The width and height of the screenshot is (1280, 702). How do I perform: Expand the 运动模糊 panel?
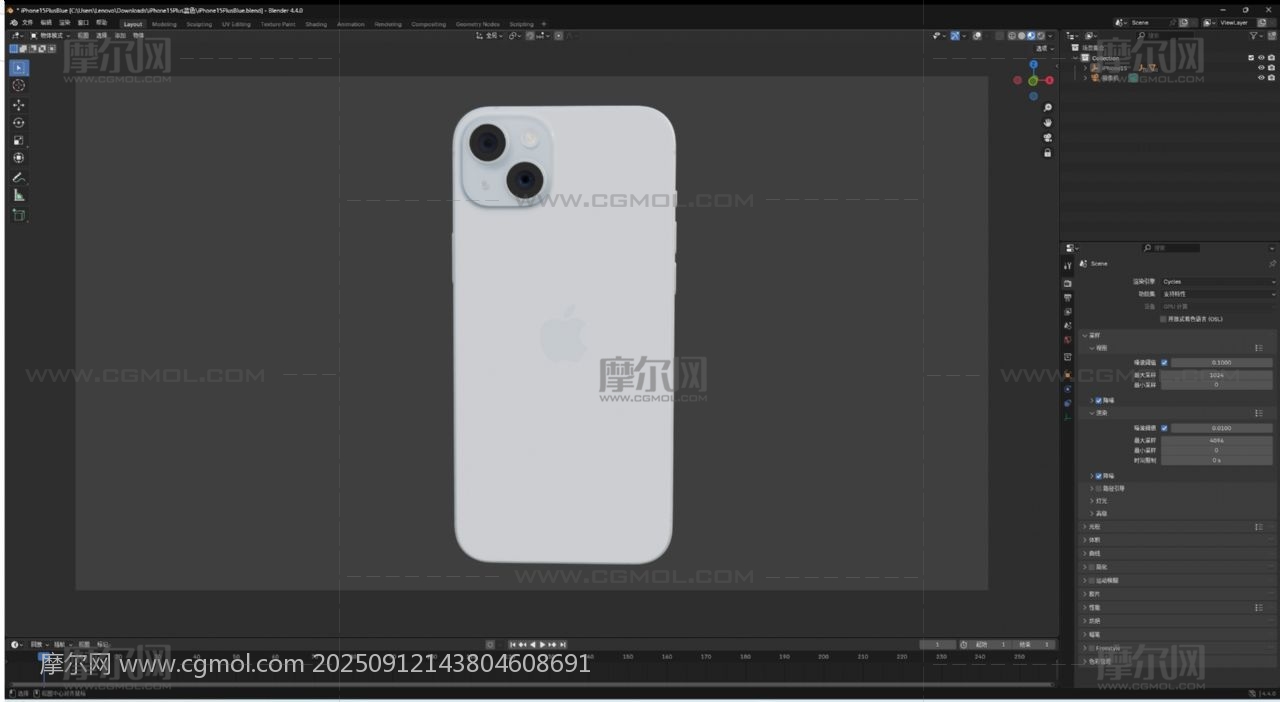(1085, 580)
